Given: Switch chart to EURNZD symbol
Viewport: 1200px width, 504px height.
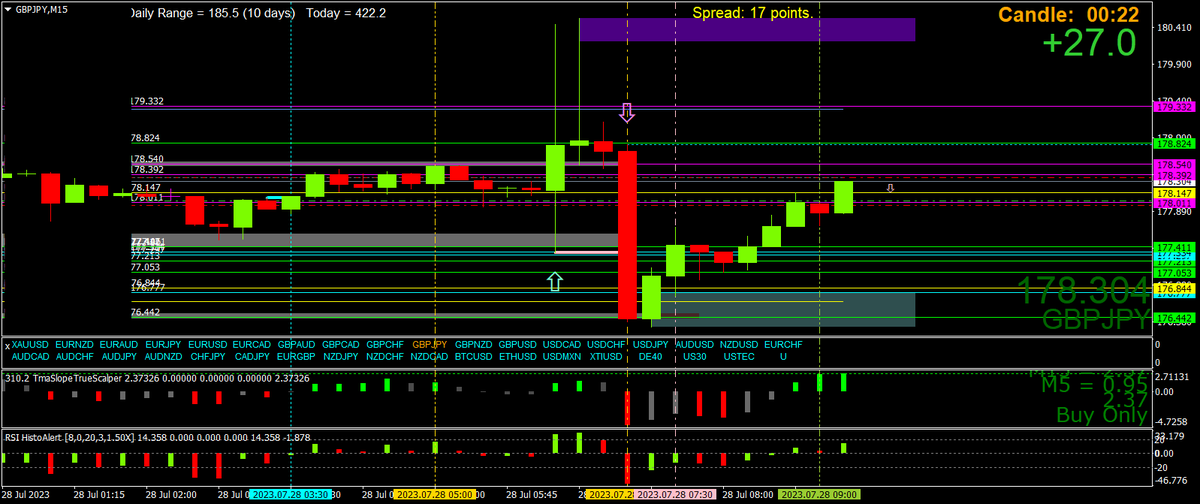Looking at the screenshot, I should point(75,343).
